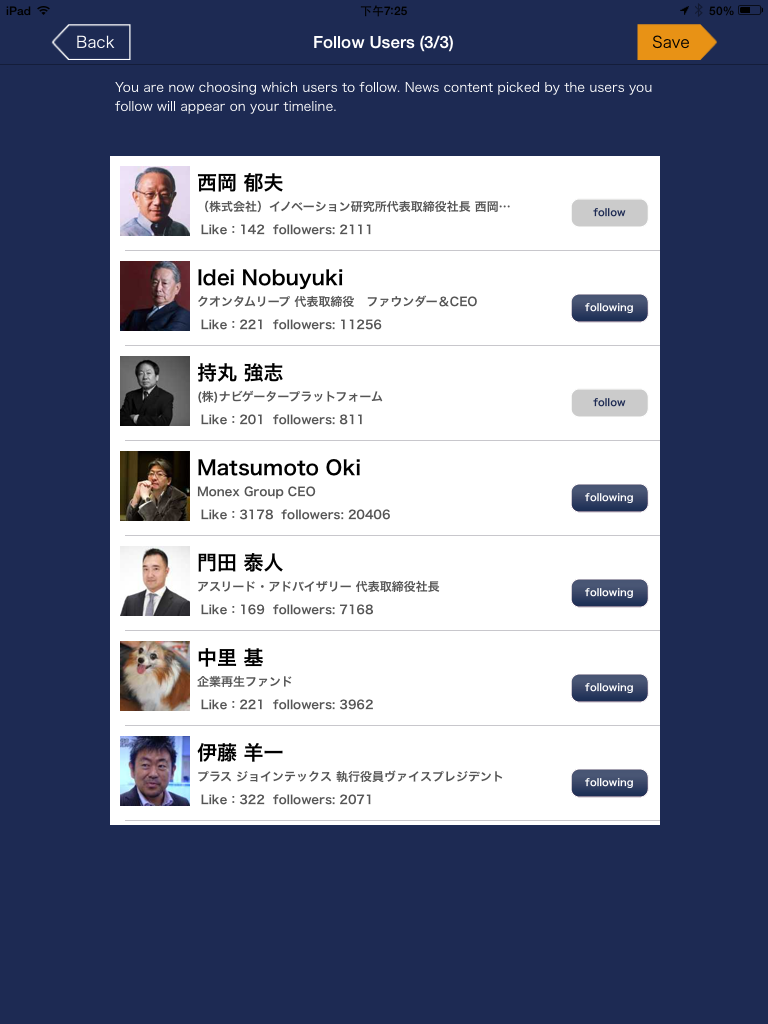Follow 持丸 強志
This screenshot has height=1024, width=768.
(609, 403)
